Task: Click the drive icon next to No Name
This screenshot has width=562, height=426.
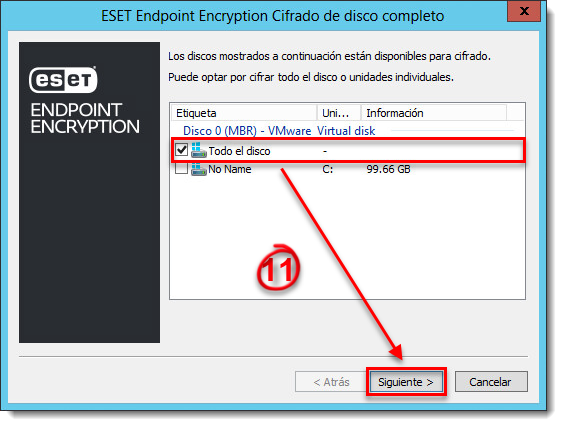Action: [x=199, y=169]
